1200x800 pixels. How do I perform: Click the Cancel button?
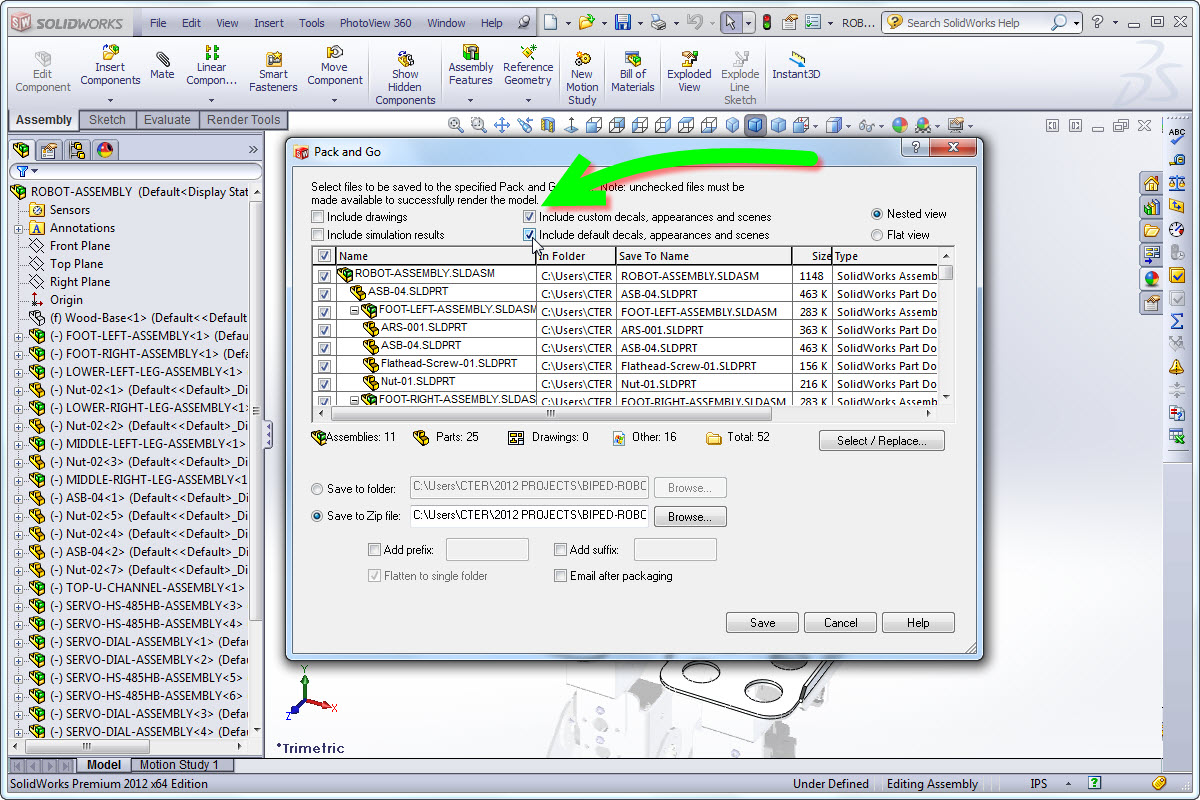(x=841, y=623)
